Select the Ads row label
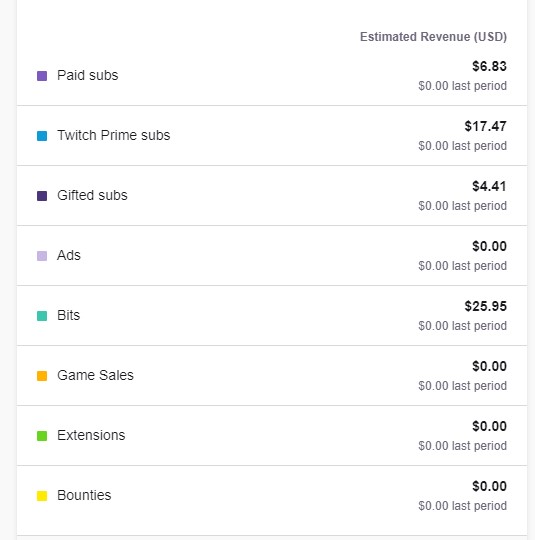This screenshot has height=540, width=535. 69,255
